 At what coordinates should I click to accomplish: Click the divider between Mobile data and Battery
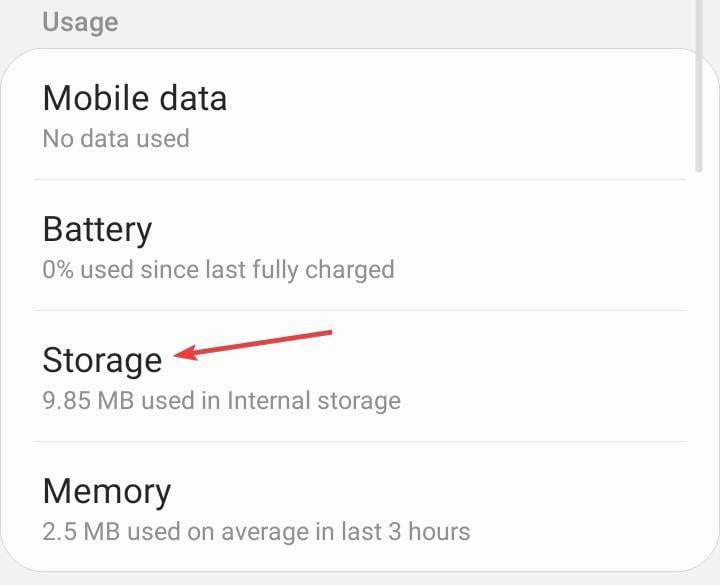click(360, 180)
